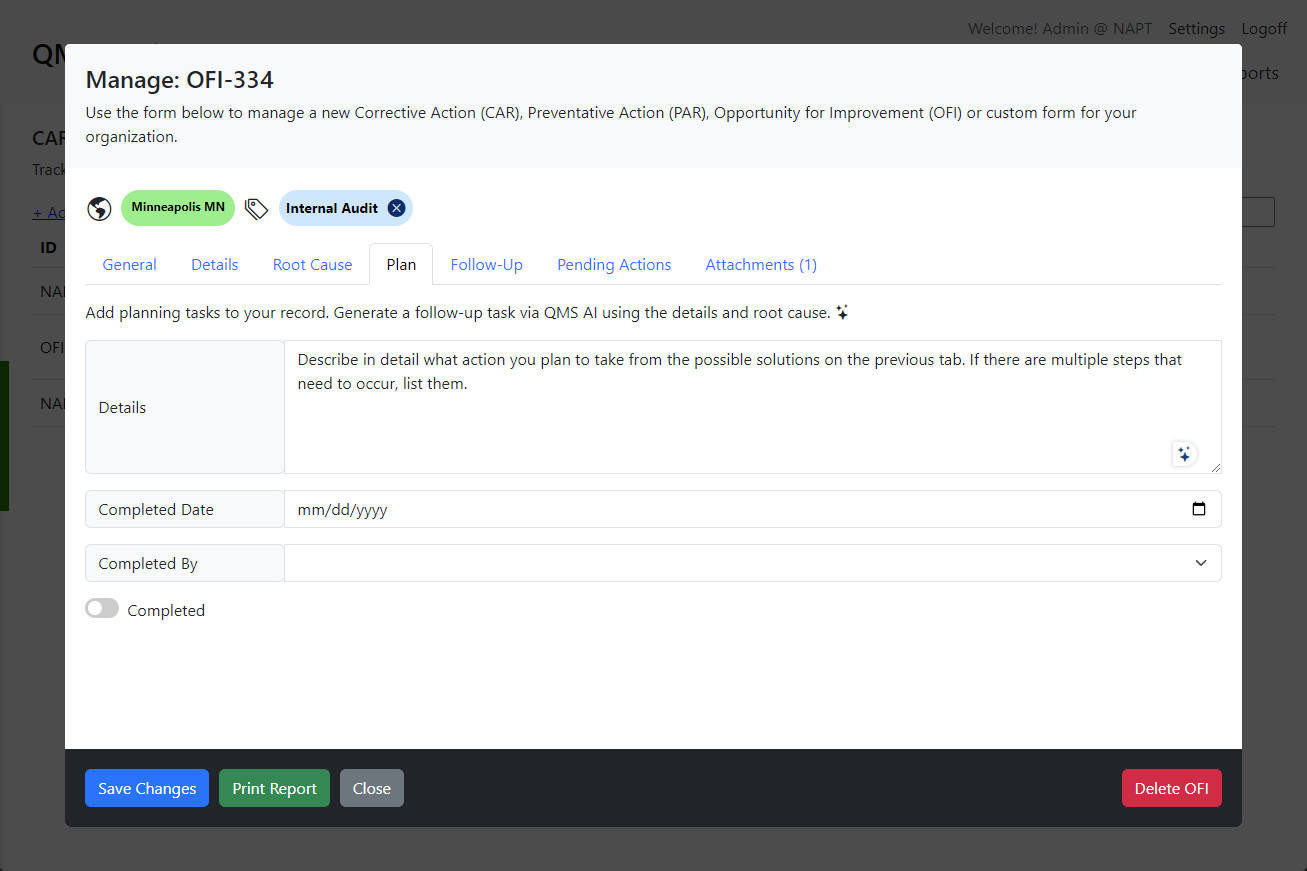Click the Admin link in the welcome text

[x=1065, y=28]
